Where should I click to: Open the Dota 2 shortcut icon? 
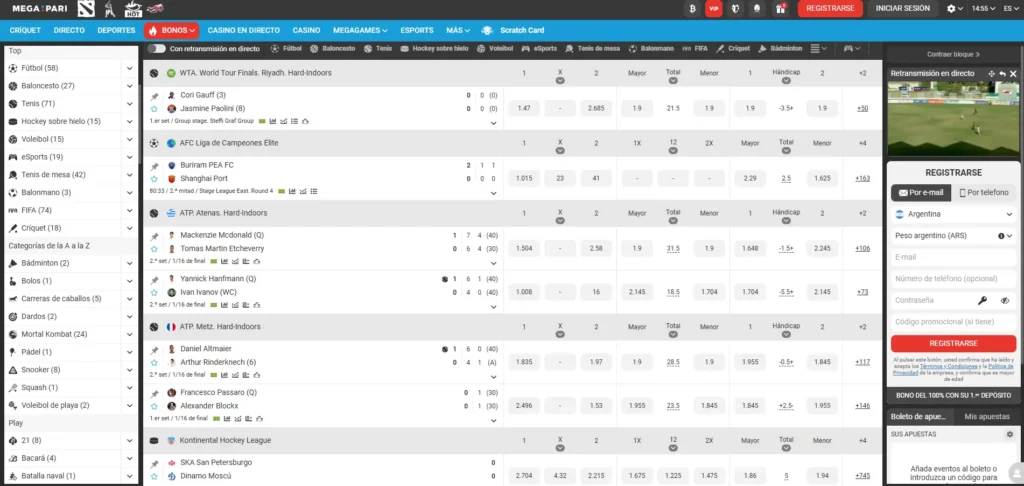[x=86, y=8]
